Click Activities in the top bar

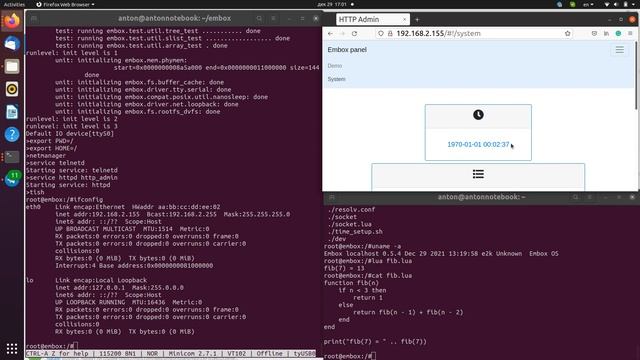pos(14,4)
